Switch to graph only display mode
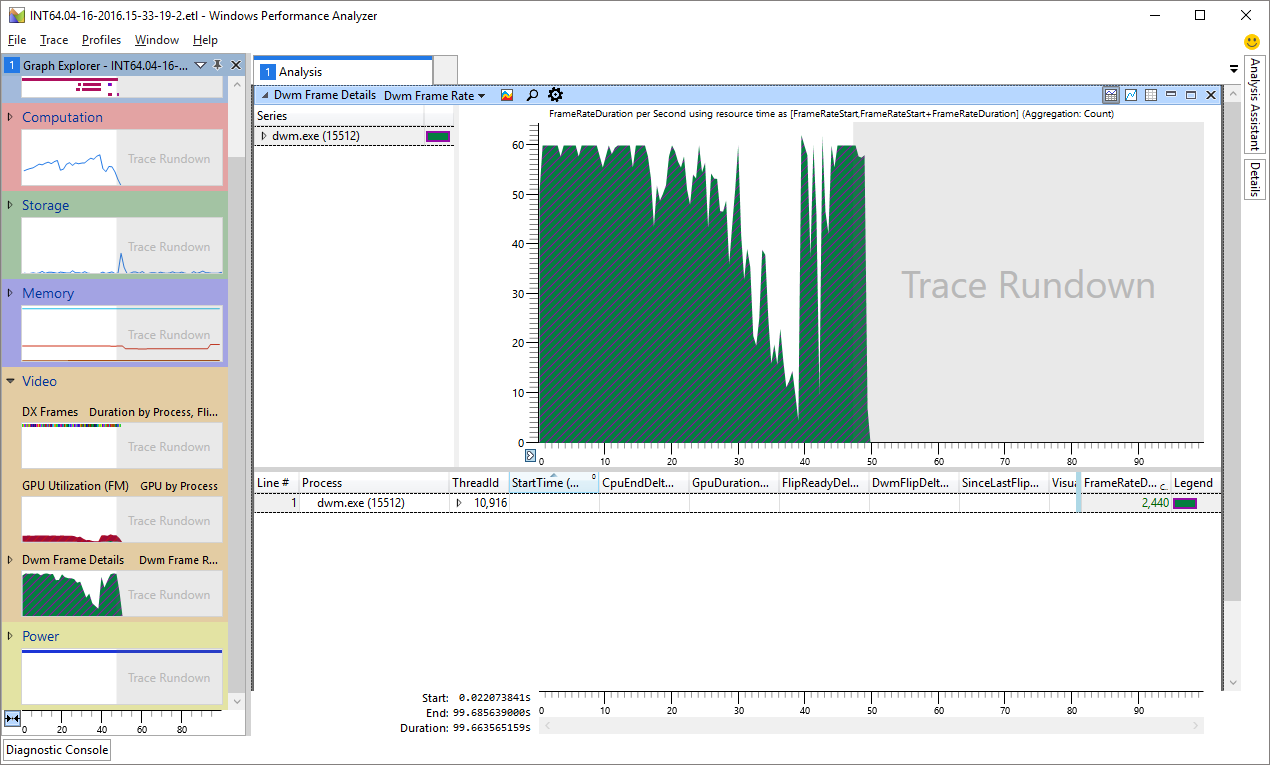The height and width of the screenshot is (765, 1270). click(x=1131, y=95)
